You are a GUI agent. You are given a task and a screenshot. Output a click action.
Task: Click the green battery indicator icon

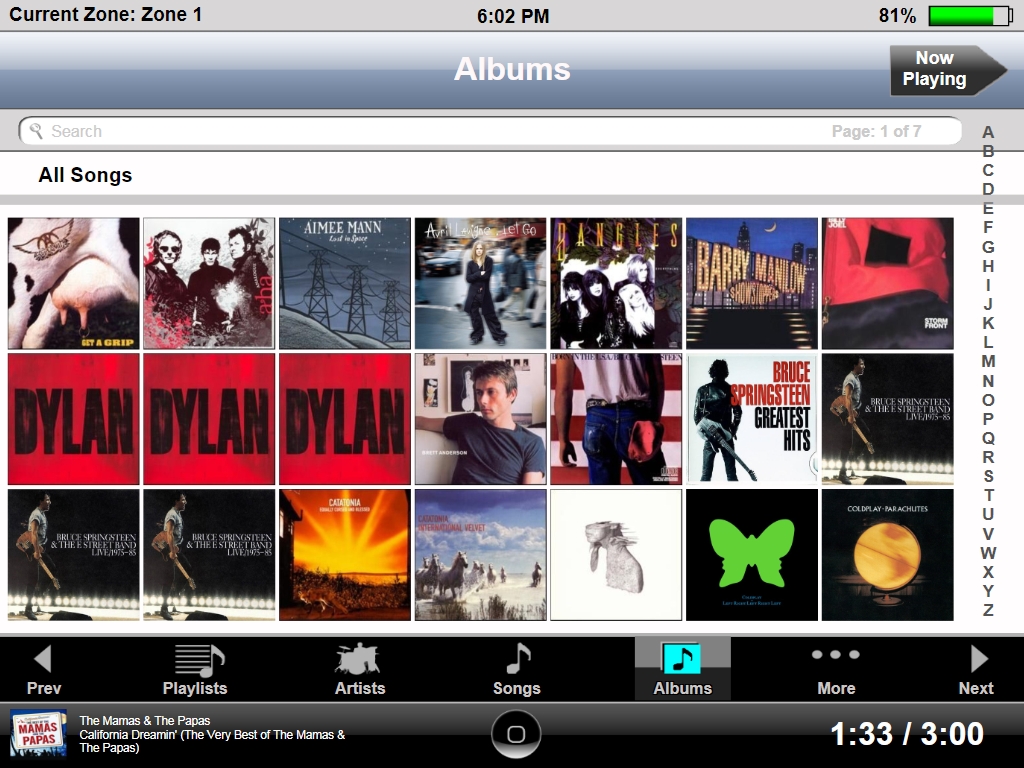click(970, 16)
